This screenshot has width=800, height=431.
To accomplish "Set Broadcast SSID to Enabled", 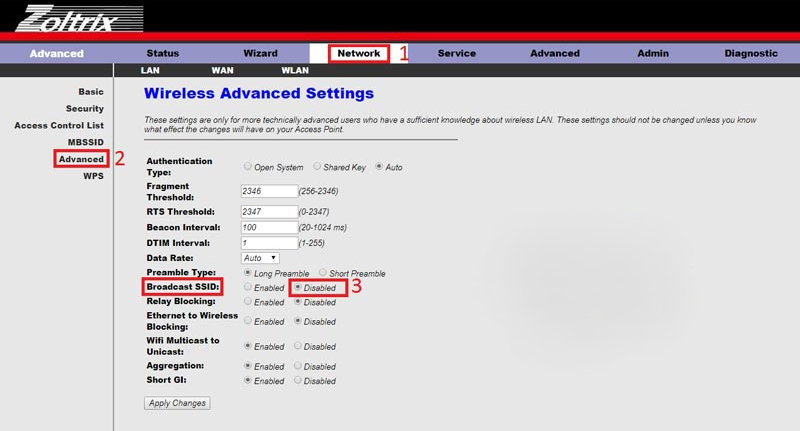I will click(x=247, y=287).
